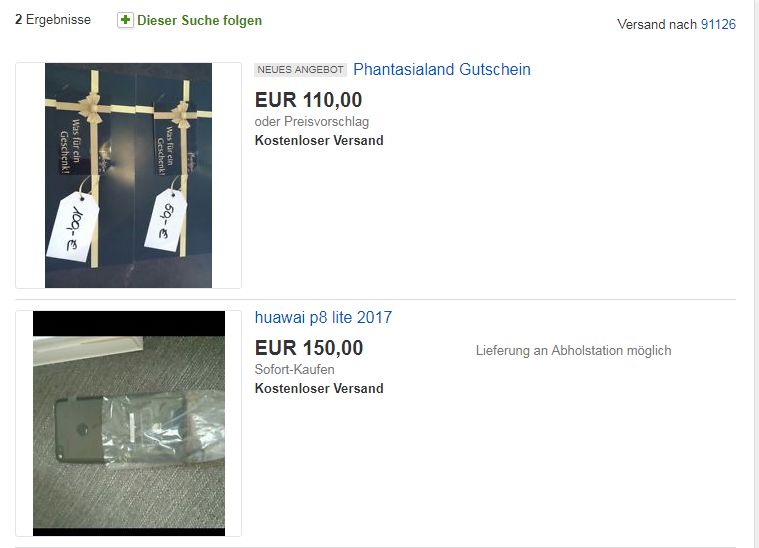Viewport: 759px width, 548px height.
Task: Click the 50 € tag in voucher photo
Action: click(x=166, y=221)
